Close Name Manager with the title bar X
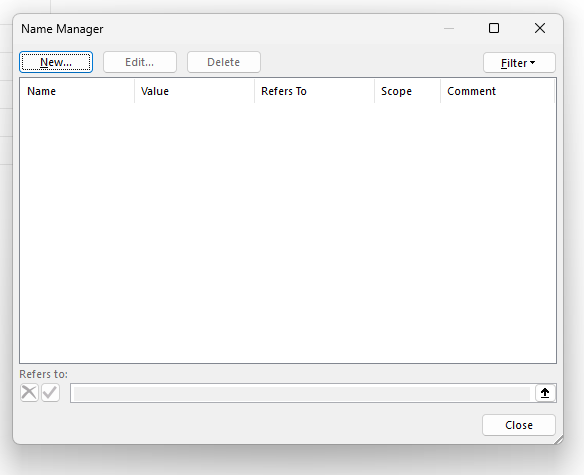This screenshot has height=475, width=584. coord(540,28)
